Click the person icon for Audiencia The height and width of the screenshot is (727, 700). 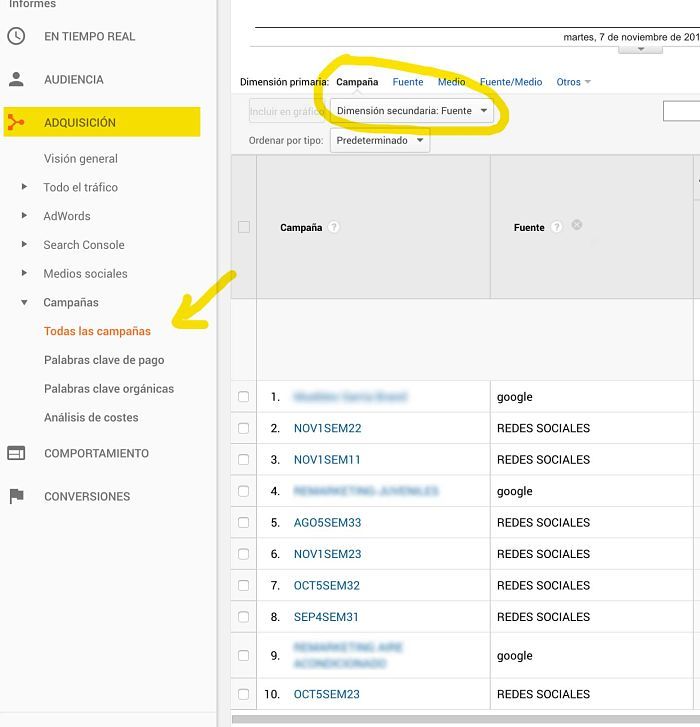pyautogui.click(x=16, y=79)
